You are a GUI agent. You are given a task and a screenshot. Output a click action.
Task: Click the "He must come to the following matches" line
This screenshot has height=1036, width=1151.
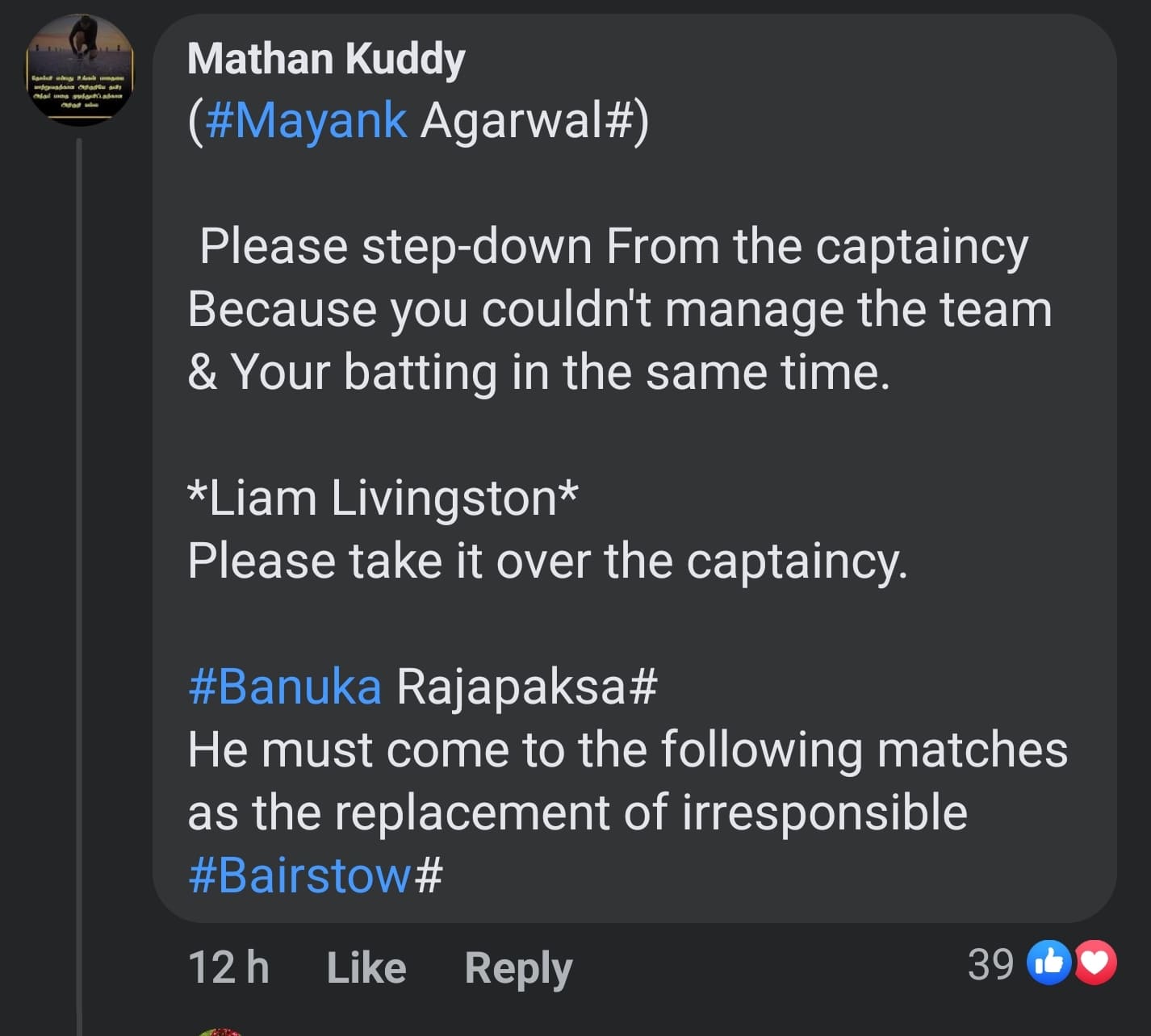627,750
